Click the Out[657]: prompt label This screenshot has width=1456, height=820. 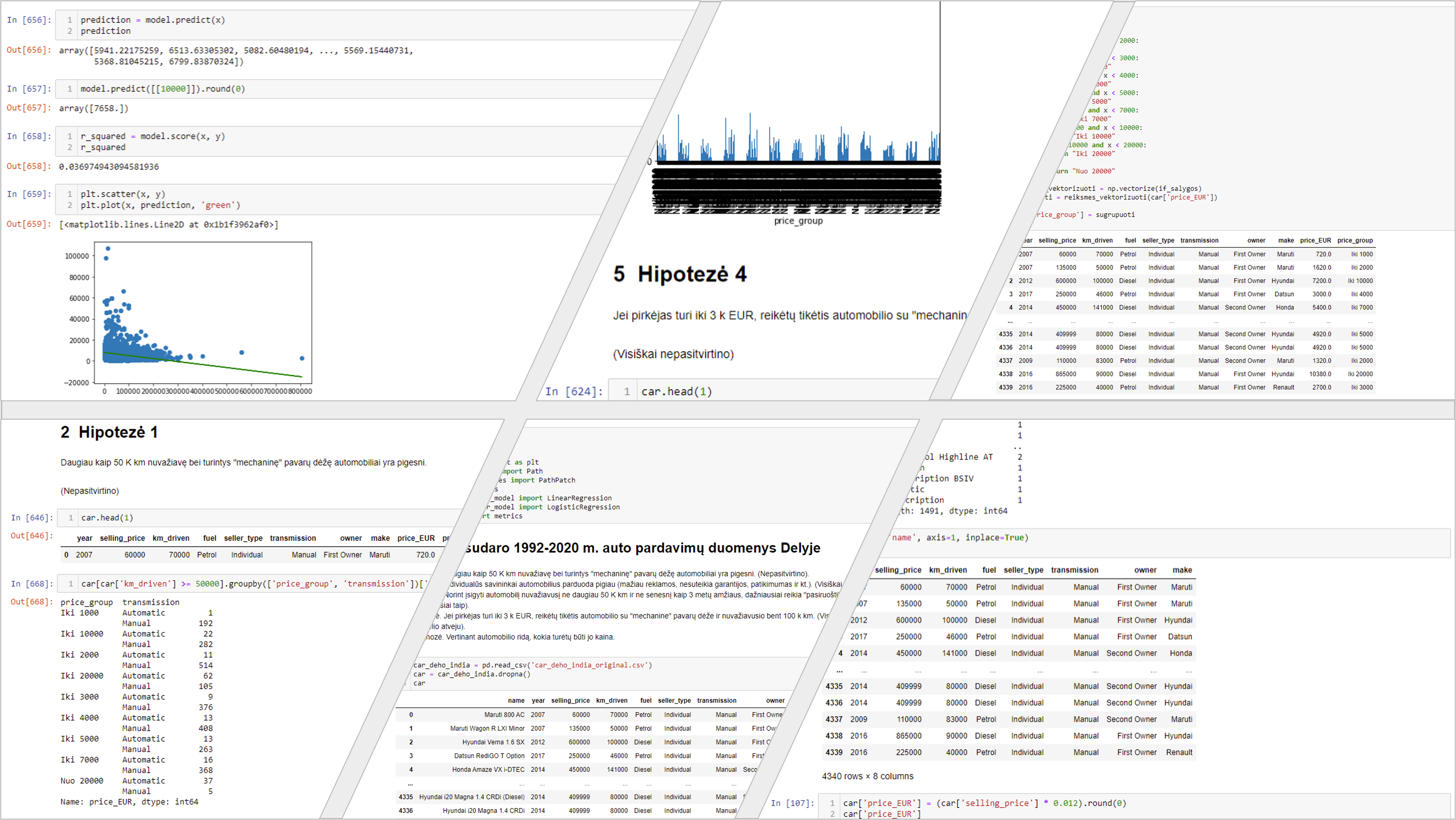click(29, 107)
